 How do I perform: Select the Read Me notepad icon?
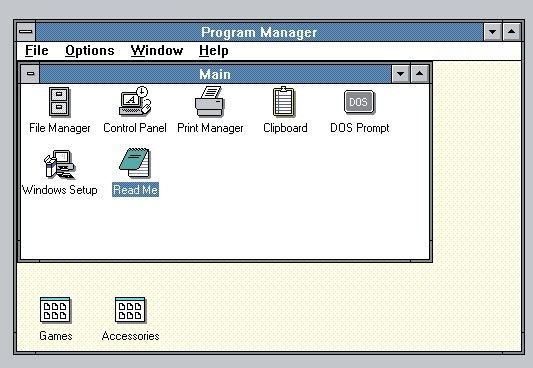coord(135,163)
